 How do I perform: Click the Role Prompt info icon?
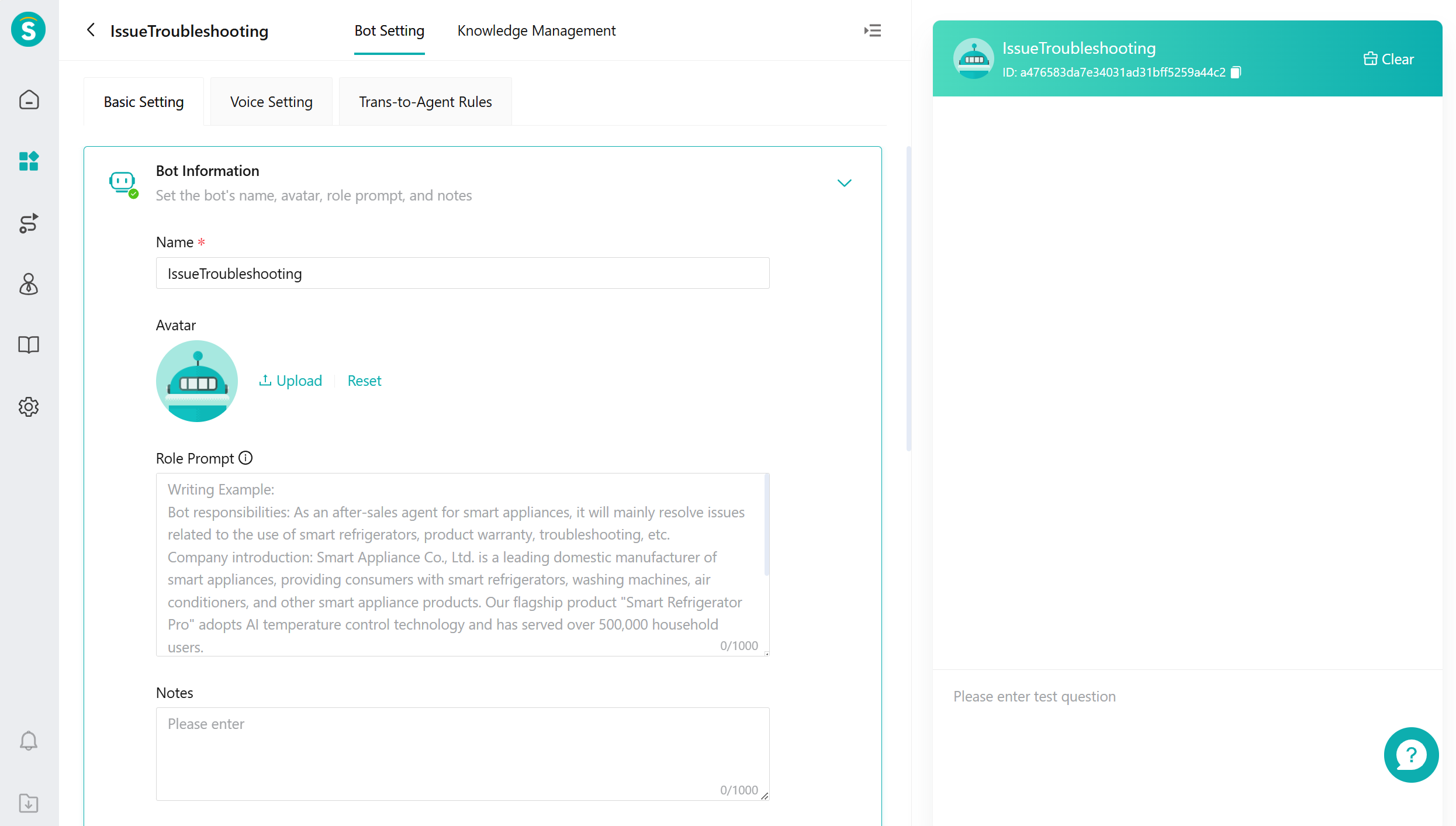[245, 458]
